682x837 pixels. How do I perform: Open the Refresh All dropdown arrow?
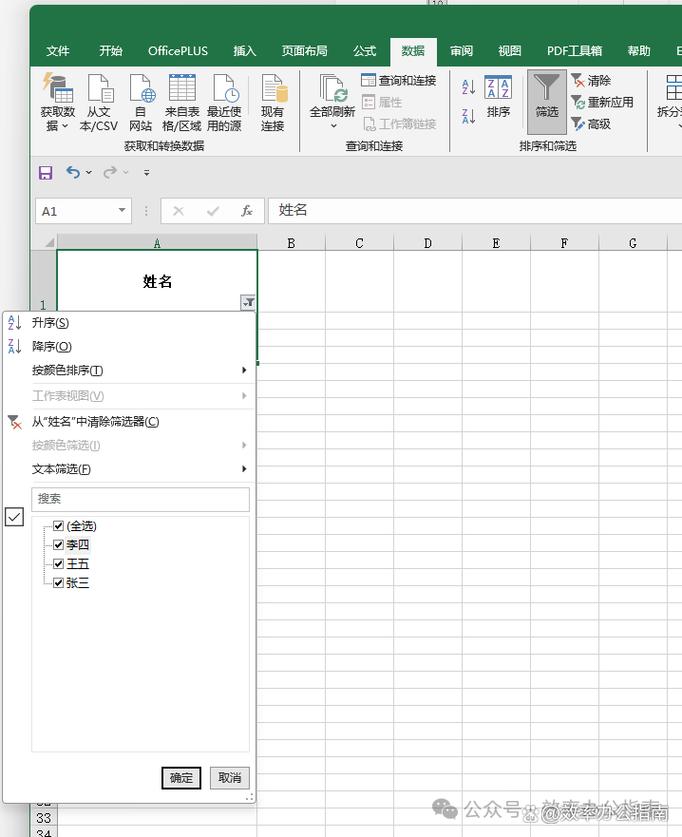(x=334, y=126)
